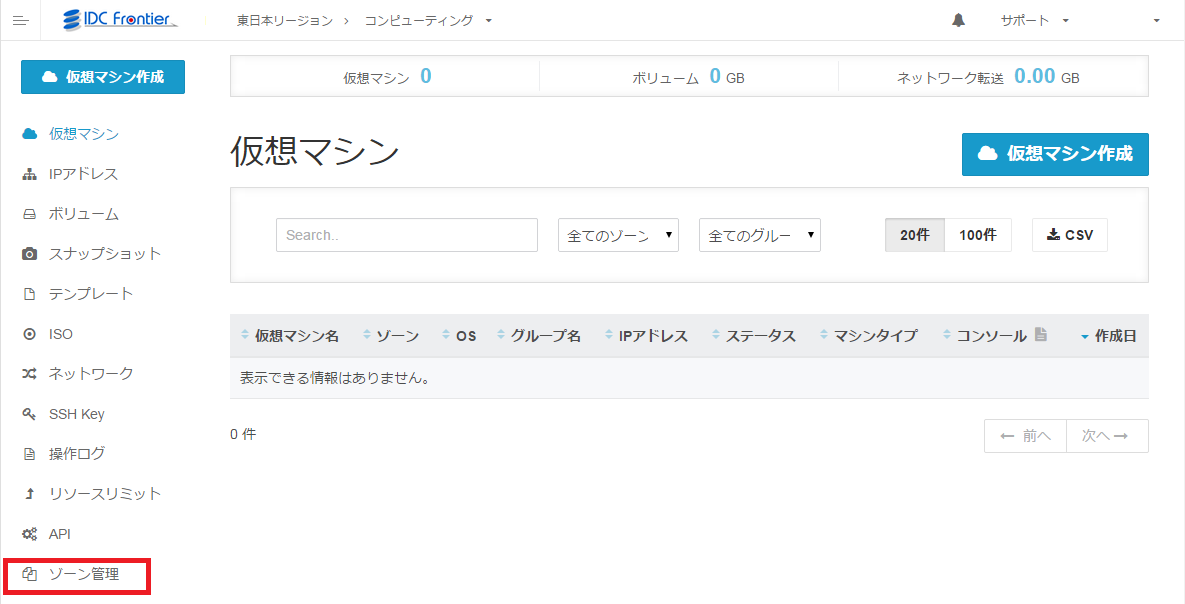The image size is (1185, 604).
Task: Open the サポート dropdown menu
Action: click(x=1034, y=20)
